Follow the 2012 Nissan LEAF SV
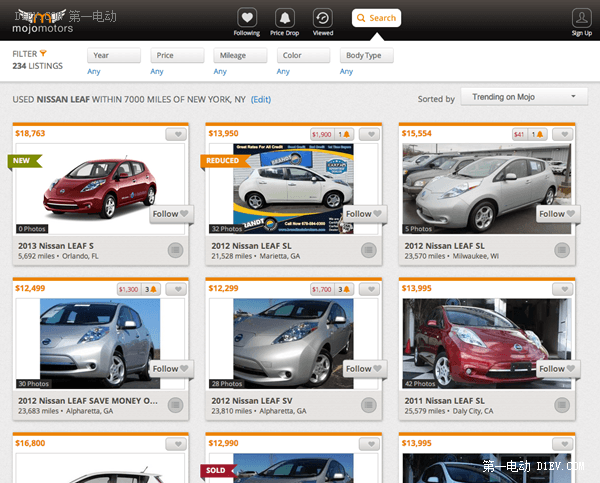600x483 pixels. pos(364,369)
